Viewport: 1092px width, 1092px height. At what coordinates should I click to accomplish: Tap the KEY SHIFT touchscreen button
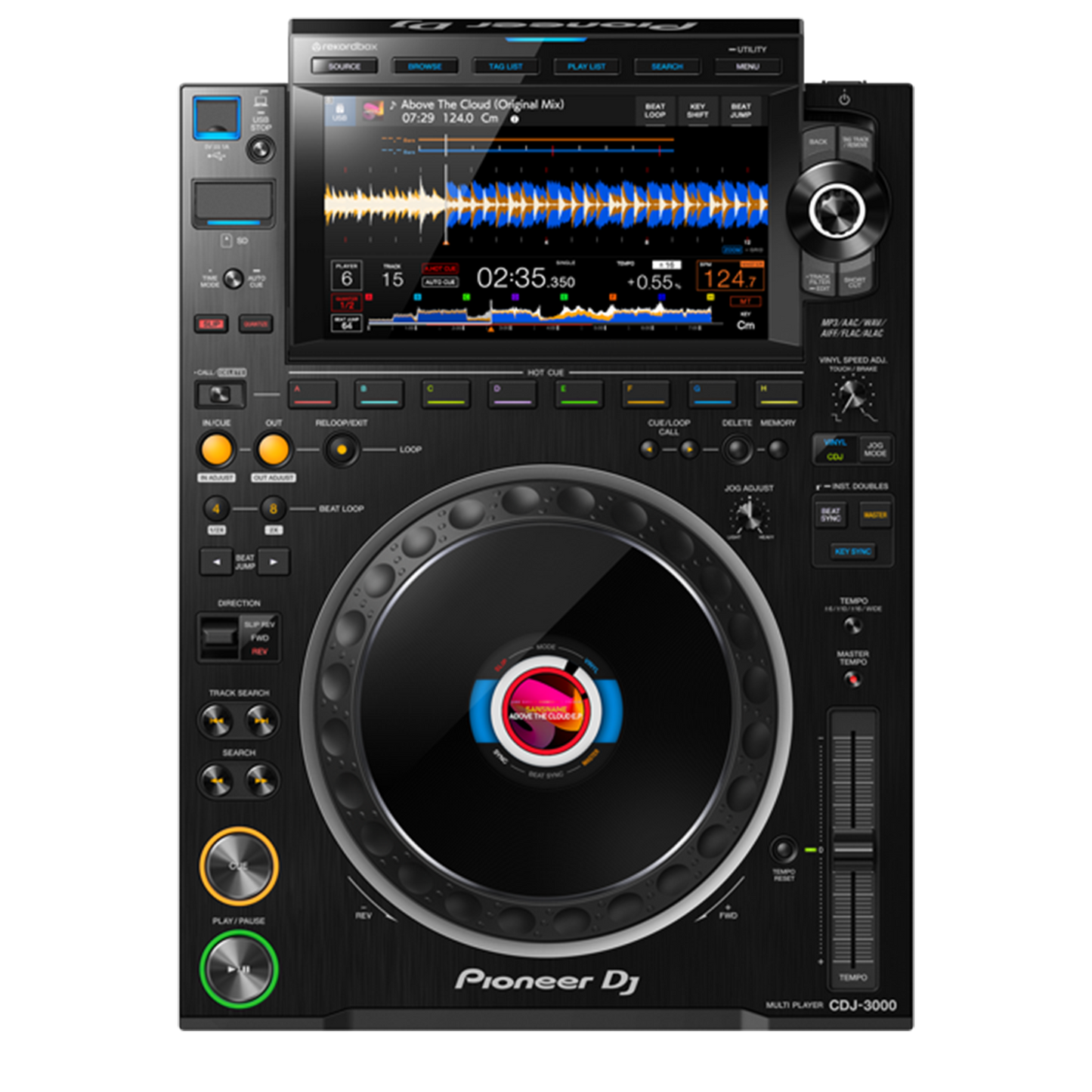[698, 111]
